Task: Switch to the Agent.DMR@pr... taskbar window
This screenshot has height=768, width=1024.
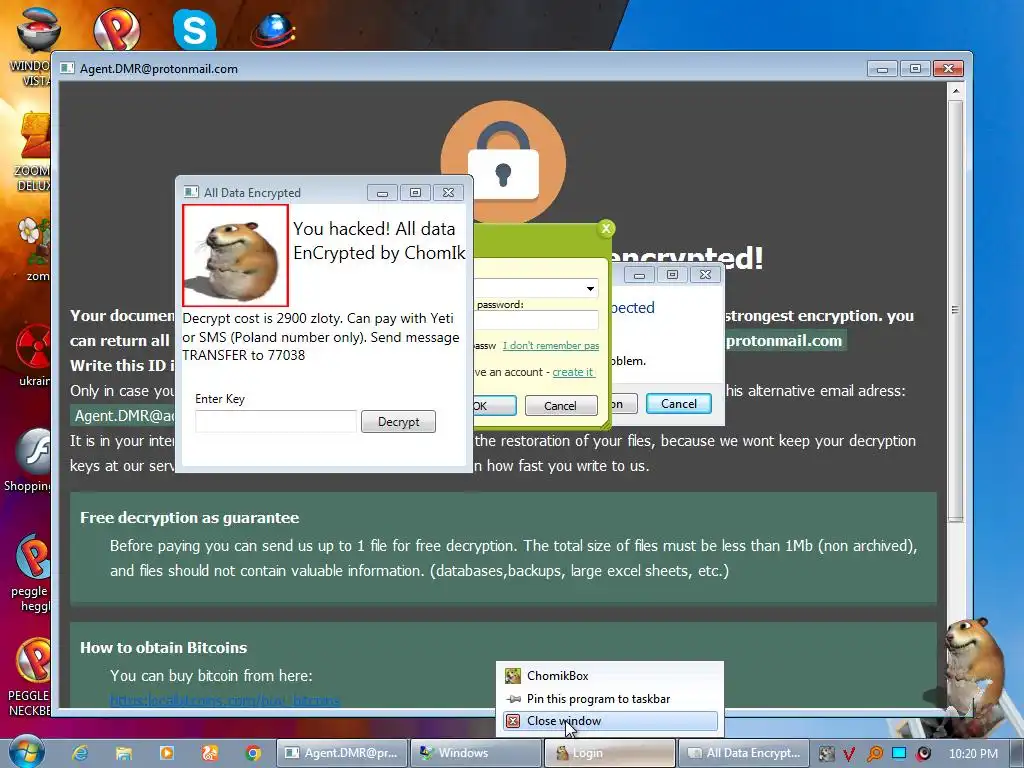Action: [342, 753]
